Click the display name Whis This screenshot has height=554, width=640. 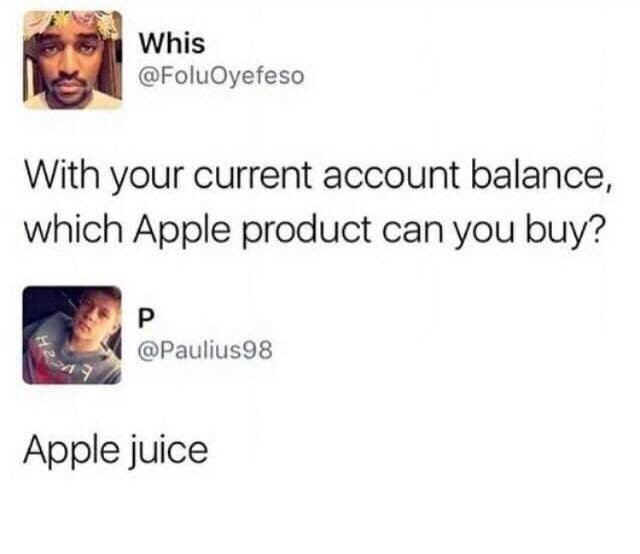point(172,43)
